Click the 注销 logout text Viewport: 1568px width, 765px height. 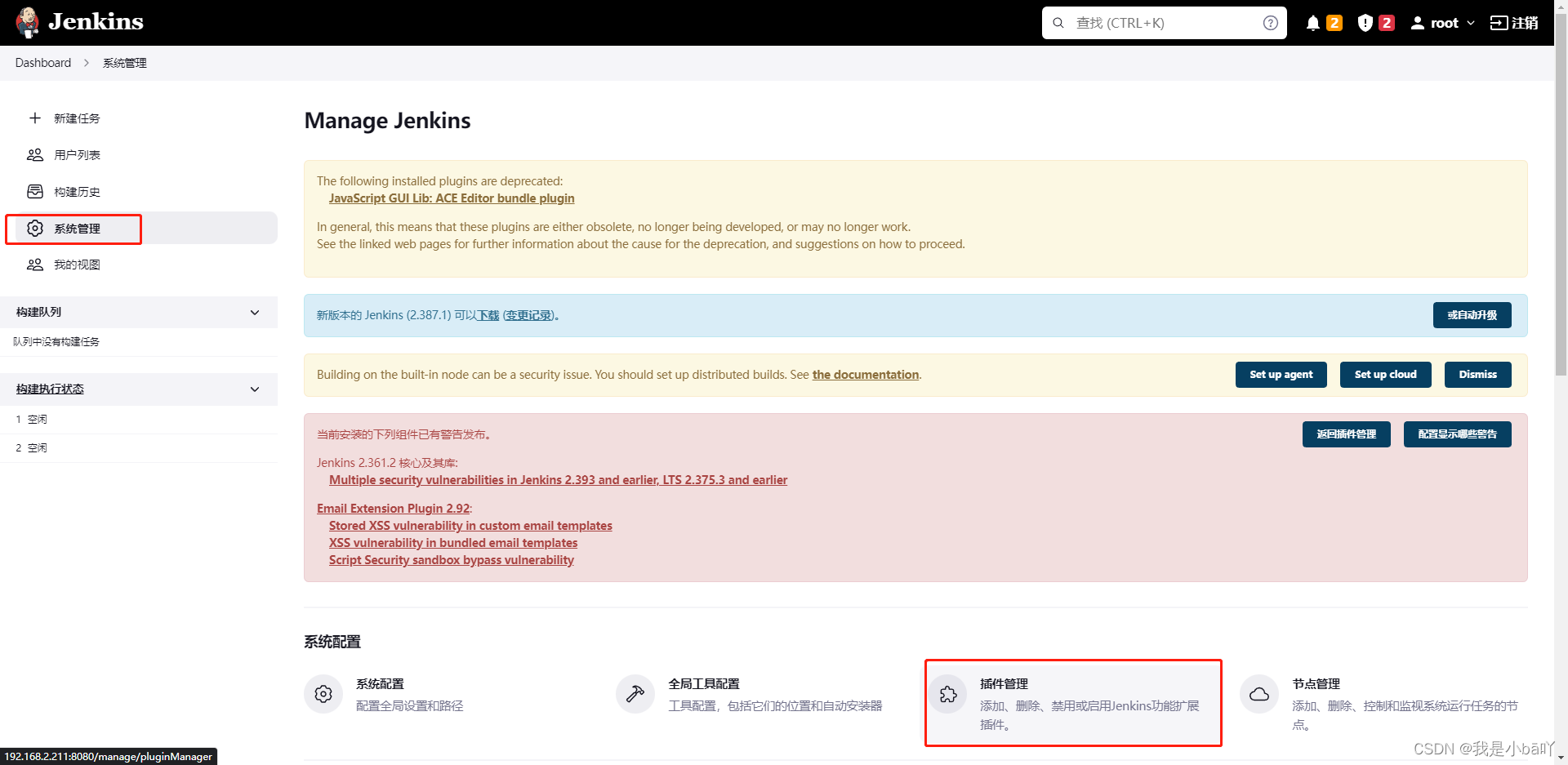coord(1525,23)
